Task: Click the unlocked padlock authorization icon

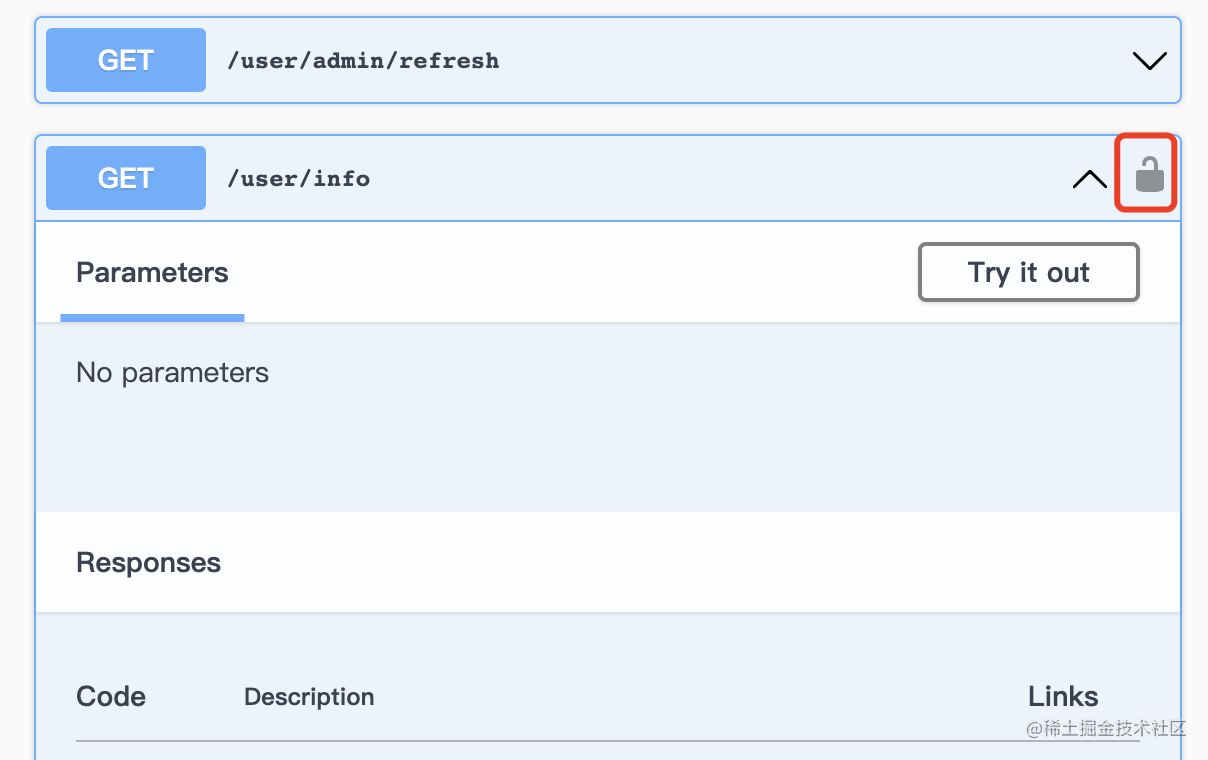Action: [1149, 175]
